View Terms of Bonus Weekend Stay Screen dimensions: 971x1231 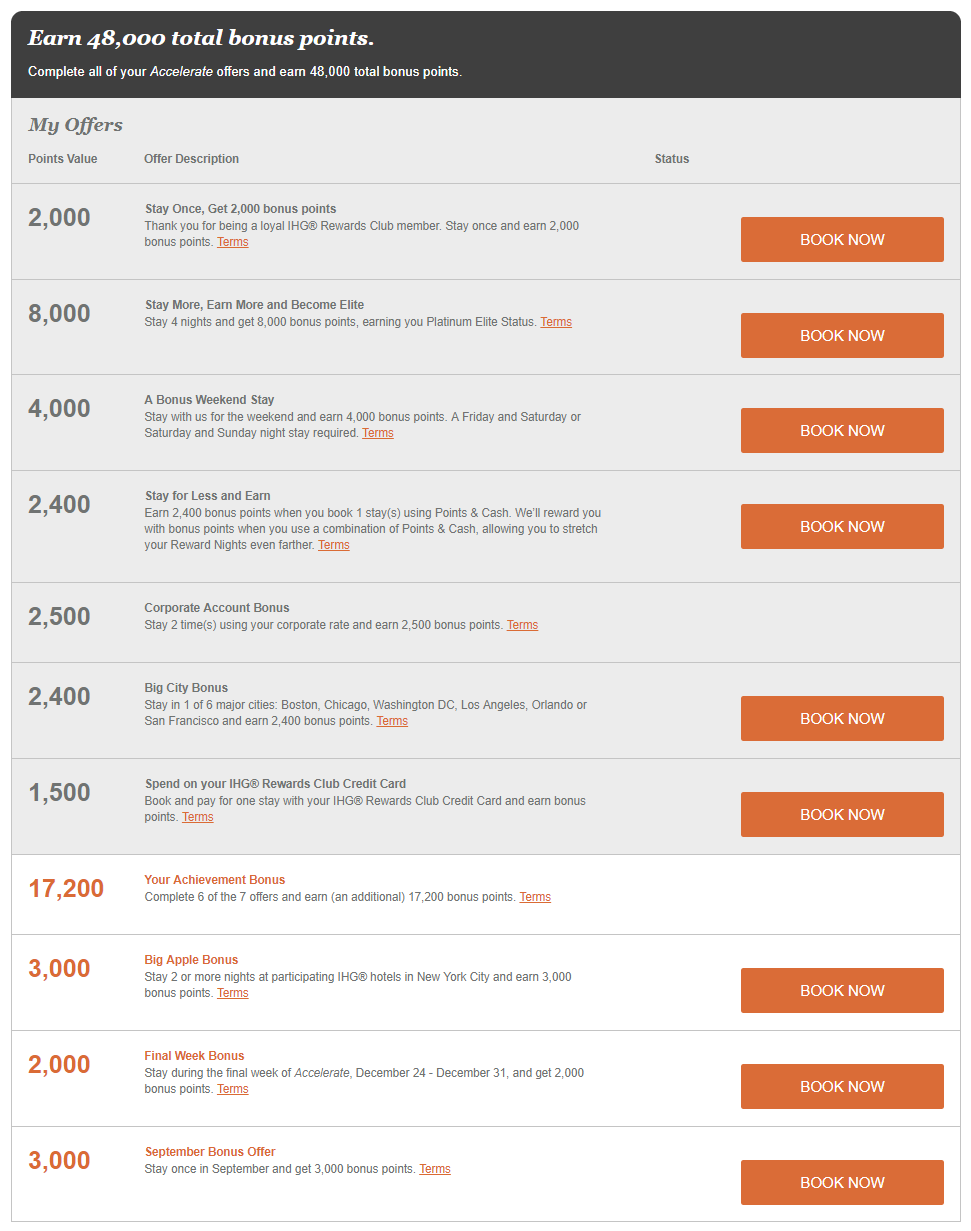378,433
